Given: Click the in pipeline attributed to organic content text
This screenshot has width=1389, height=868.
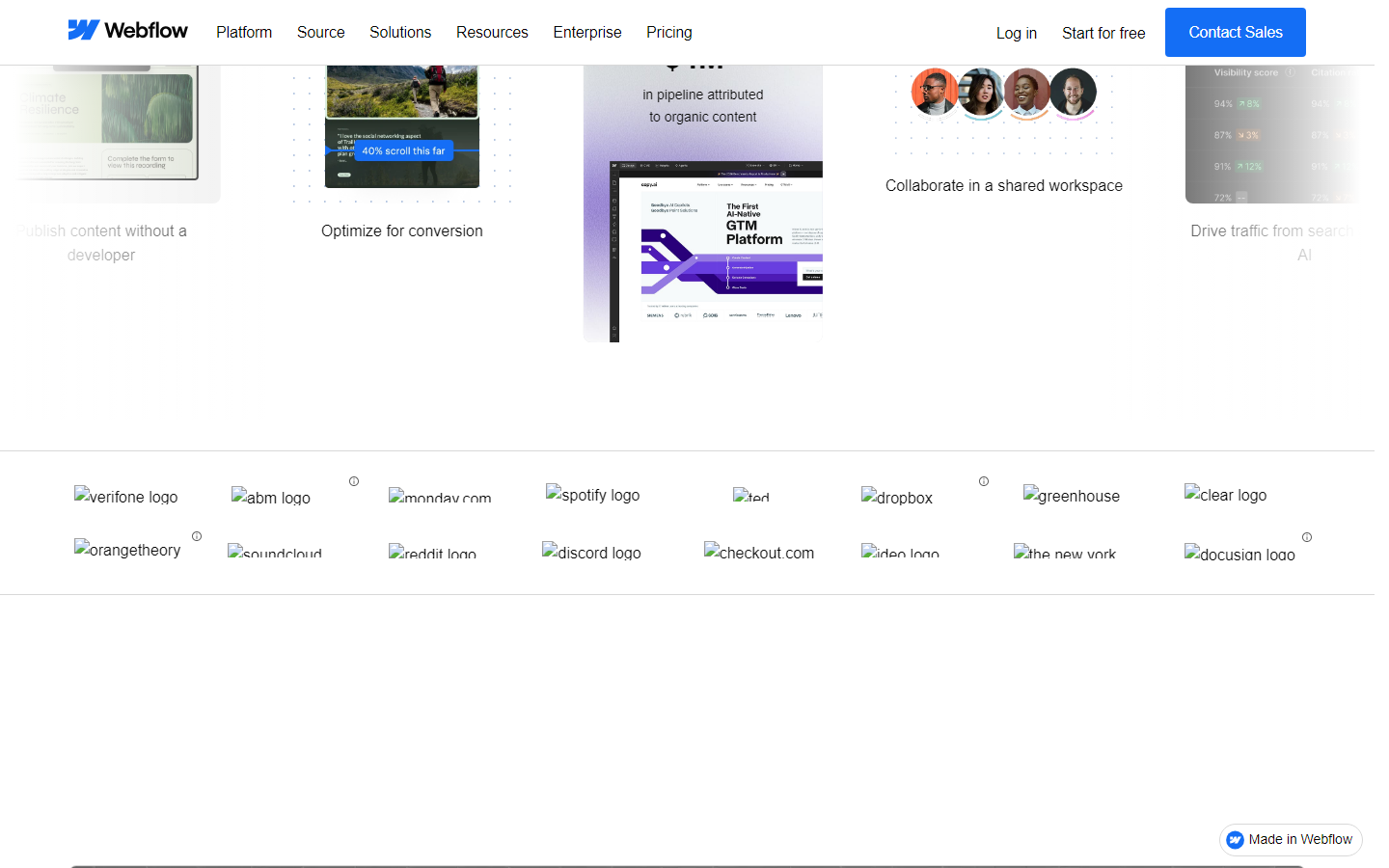Looking at the screenshot, I should coord(703,105).
